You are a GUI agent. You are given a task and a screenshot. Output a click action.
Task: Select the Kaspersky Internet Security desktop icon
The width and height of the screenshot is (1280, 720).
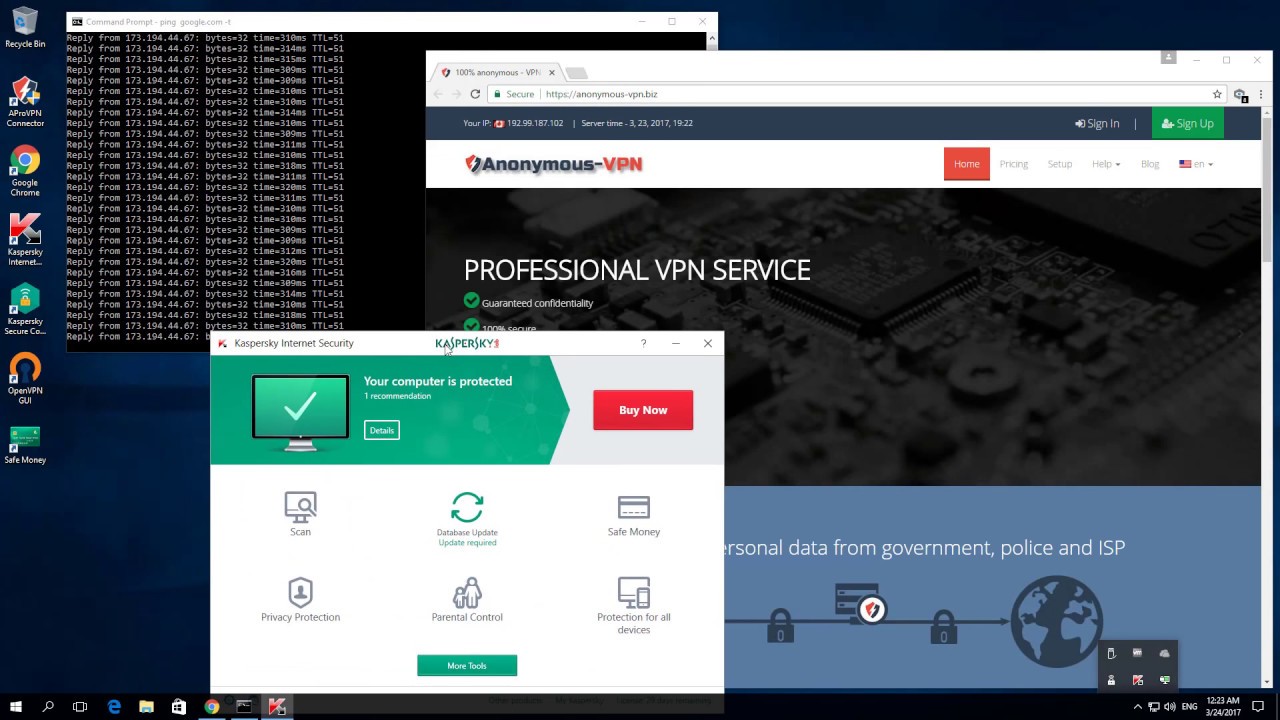[25, 240]
